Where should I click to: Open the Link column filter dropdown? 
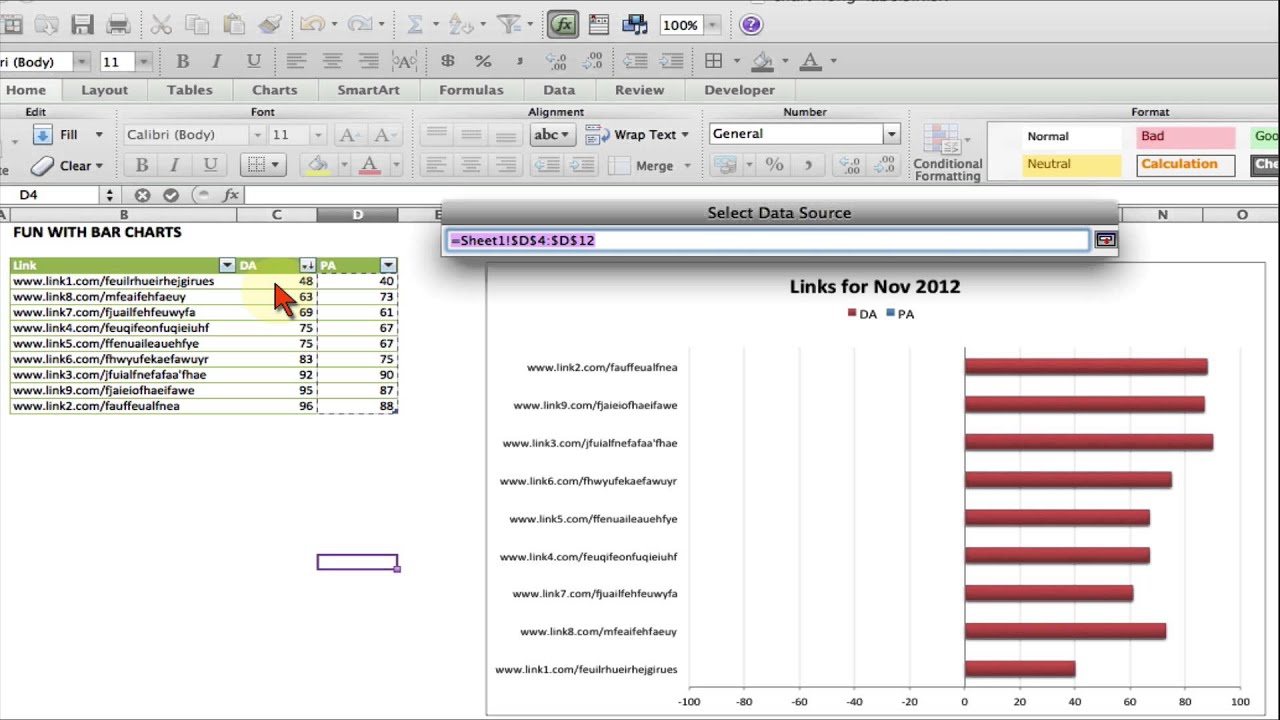(x=227, y=265)
